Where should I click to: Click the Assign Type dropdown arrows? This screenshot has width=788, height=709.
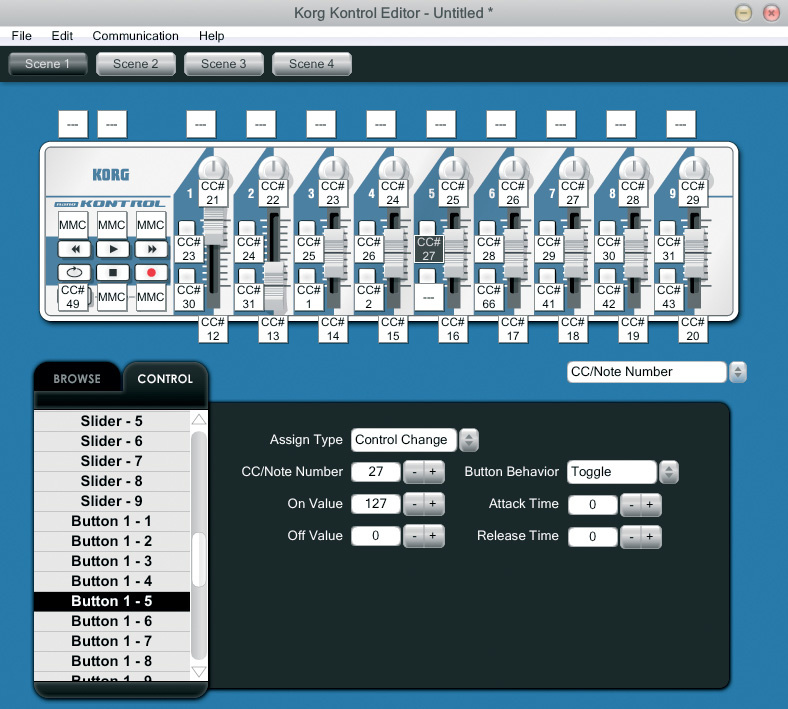[x=469, y=440]
